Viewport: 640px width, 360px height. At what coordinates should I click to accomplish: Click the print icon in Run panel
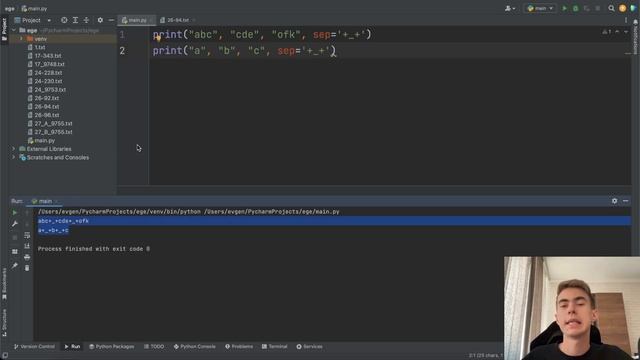coord(27,257)
